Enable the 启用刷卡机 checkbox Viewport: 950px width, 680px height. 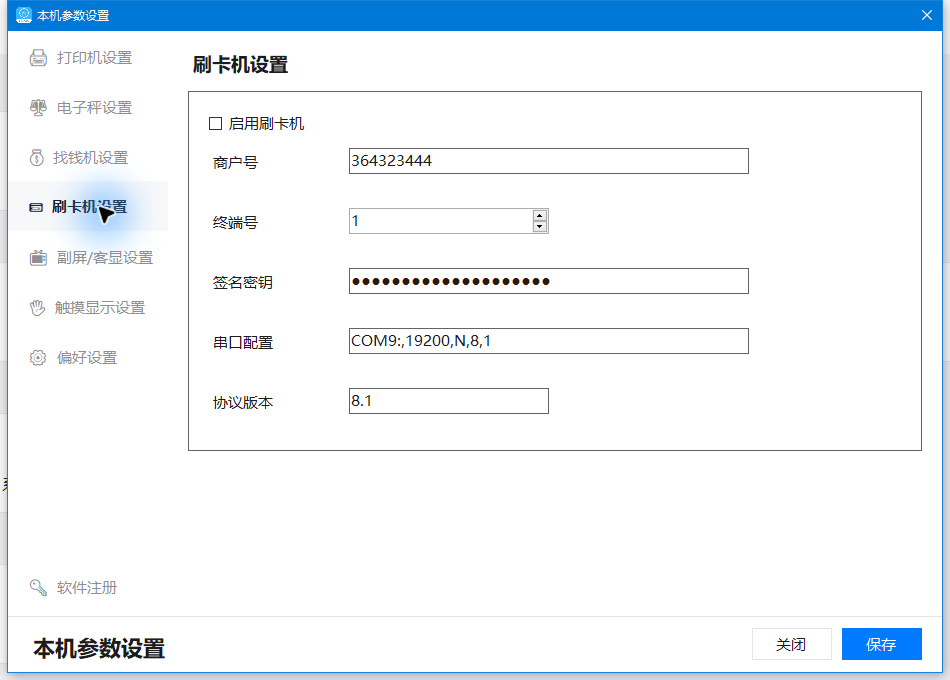215,124
